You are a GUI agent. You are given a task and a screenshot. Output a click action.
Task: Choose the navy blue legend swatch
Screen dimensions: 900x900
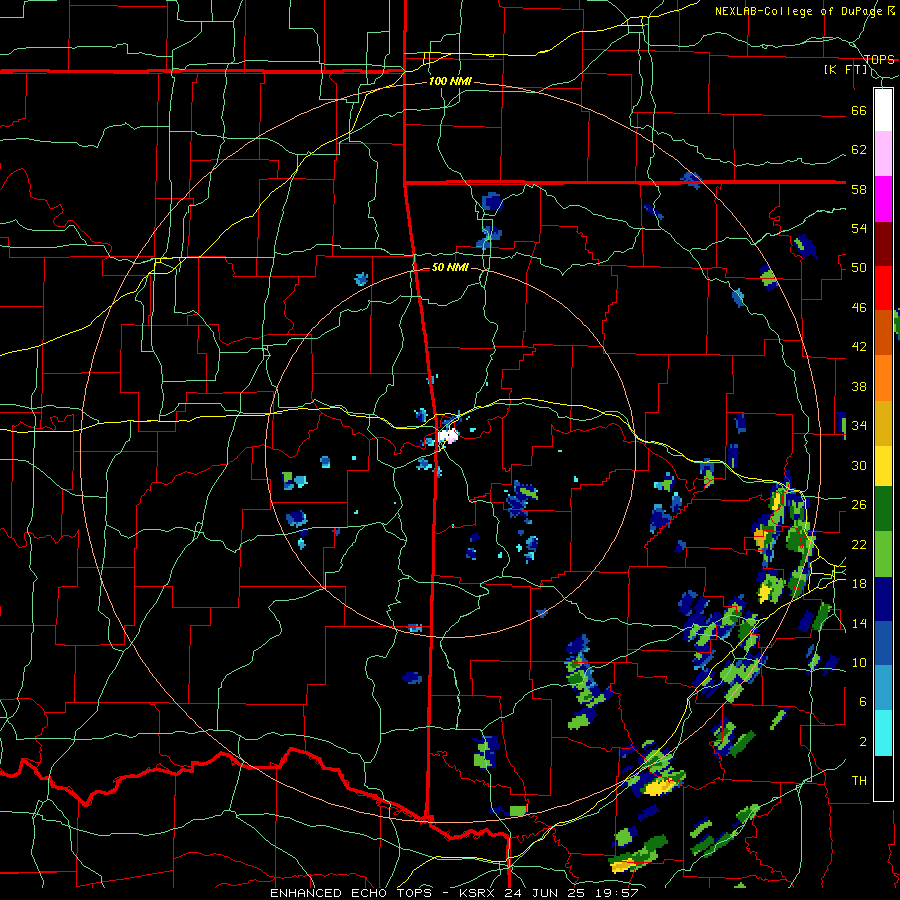883,599
